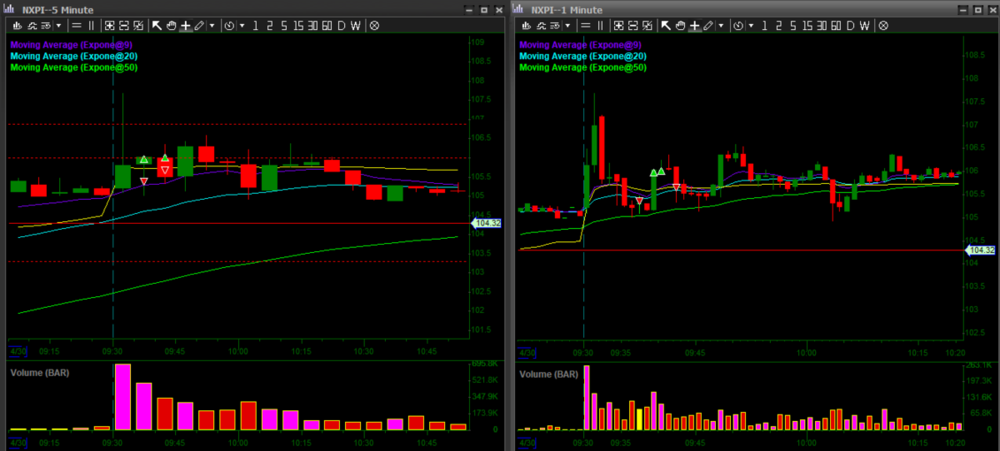Click the circled X icon in 1 Minute toolbar
Image resolution: width=1000 pixels, height=451 pixels.
(x=884, y=25)
